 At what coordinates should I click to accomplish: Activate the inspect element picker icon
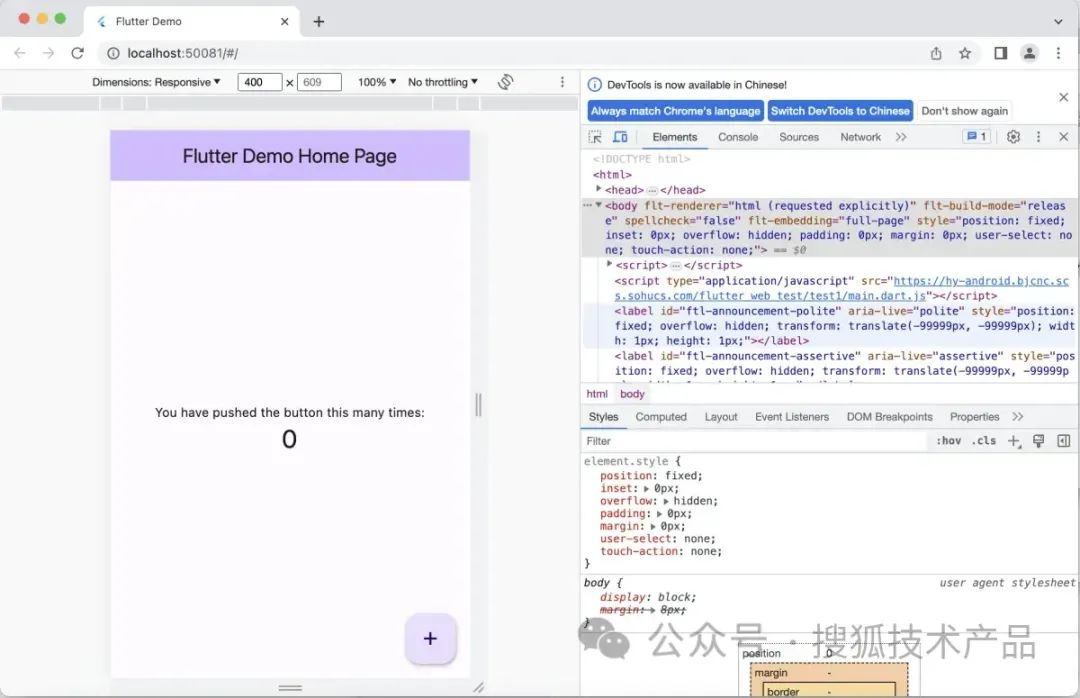595,137
